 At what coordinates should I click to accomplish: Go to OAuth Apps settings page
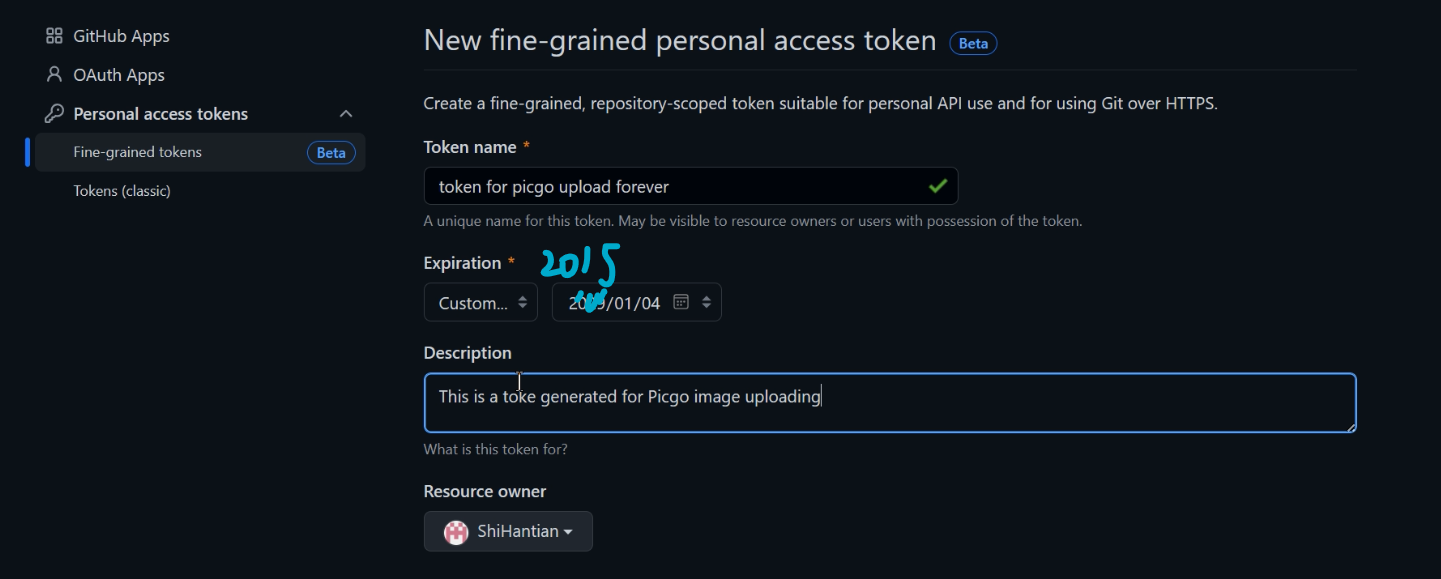pos(119,75)
